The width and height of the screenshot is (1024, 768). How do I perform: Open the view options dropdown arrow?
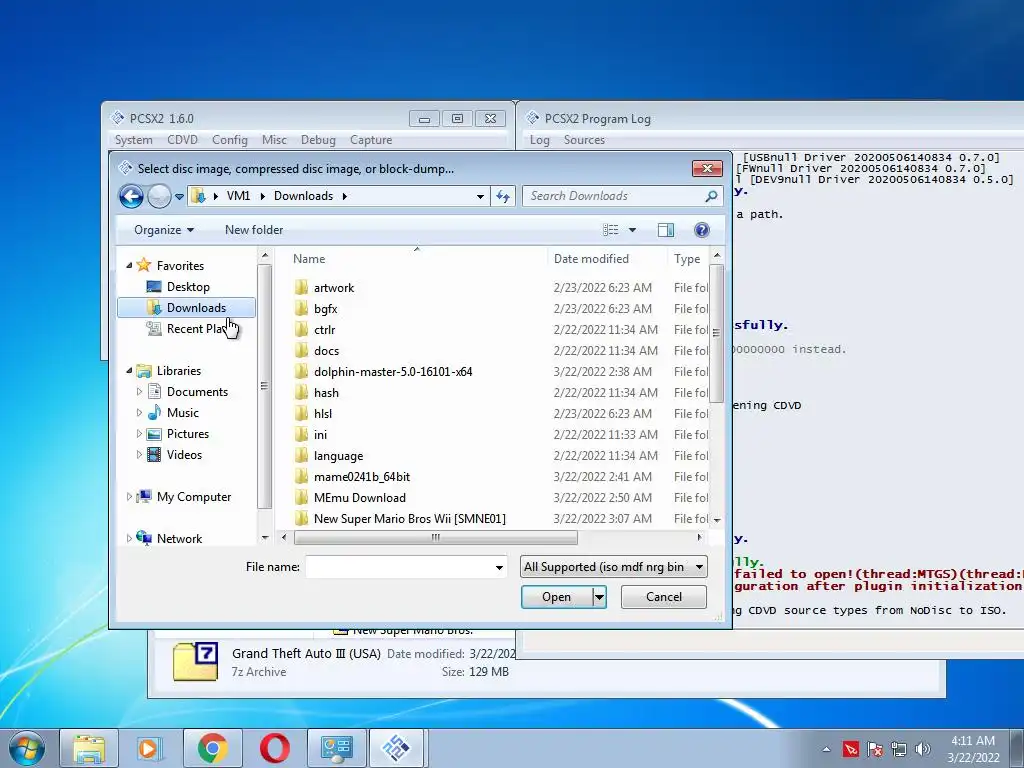(x=632, y=230)
